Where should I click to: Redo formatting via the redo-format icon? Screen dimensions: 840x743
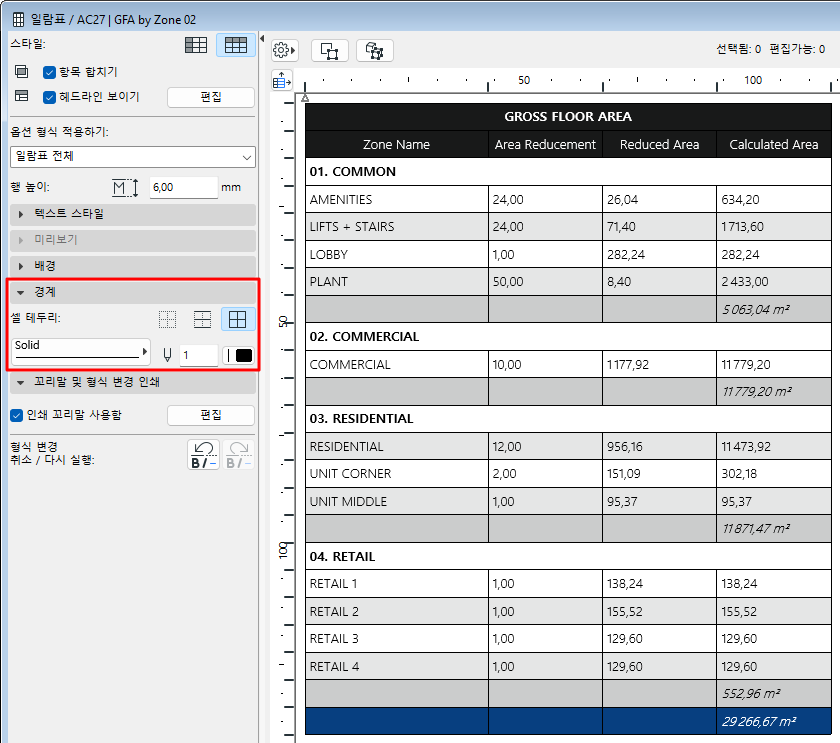(x=238, y=455)
